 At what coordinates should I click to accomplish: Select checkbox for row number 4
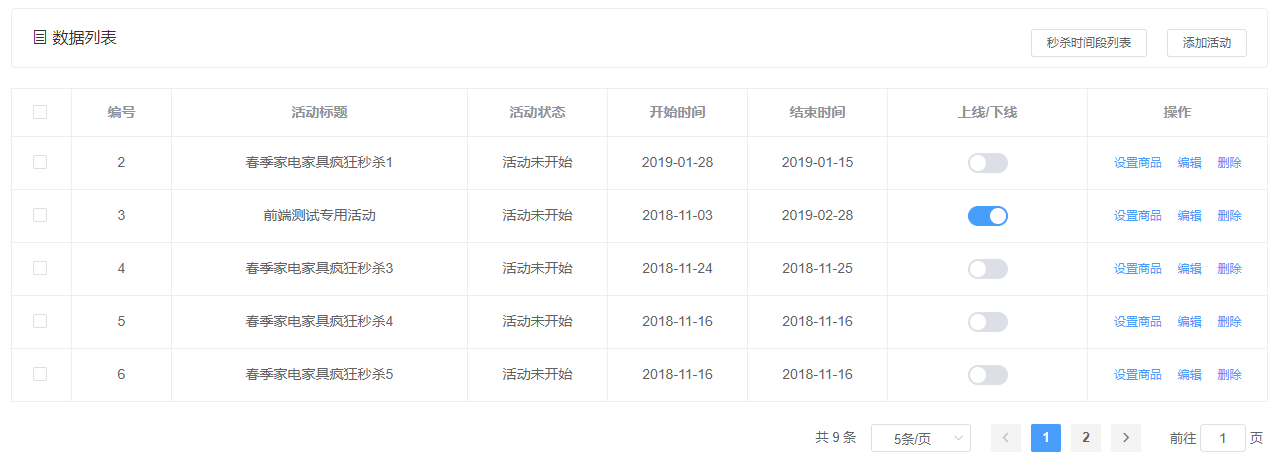[x=40, y=268]
